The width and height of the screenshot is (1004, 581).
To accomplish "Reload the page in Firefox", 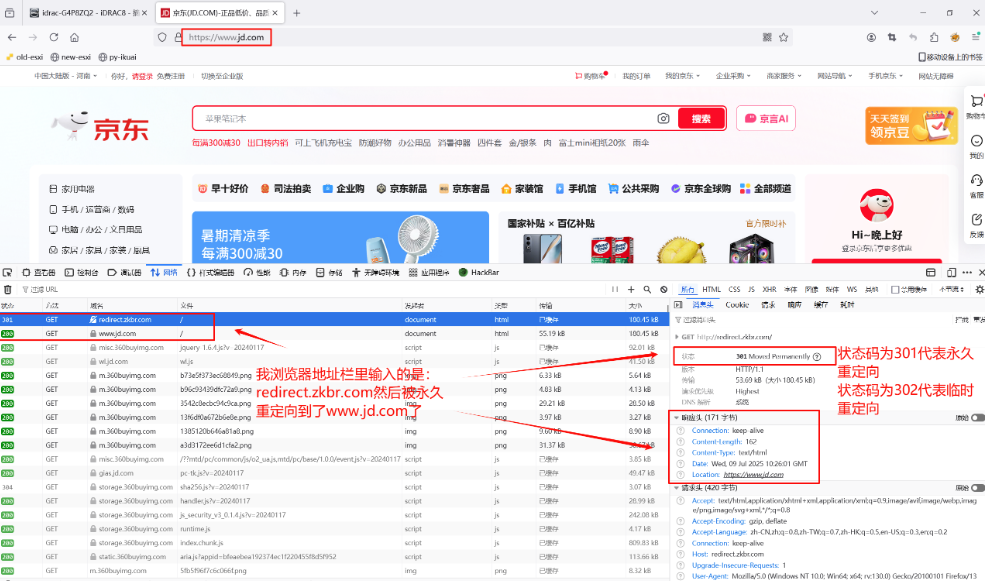I will coord(54,37).
